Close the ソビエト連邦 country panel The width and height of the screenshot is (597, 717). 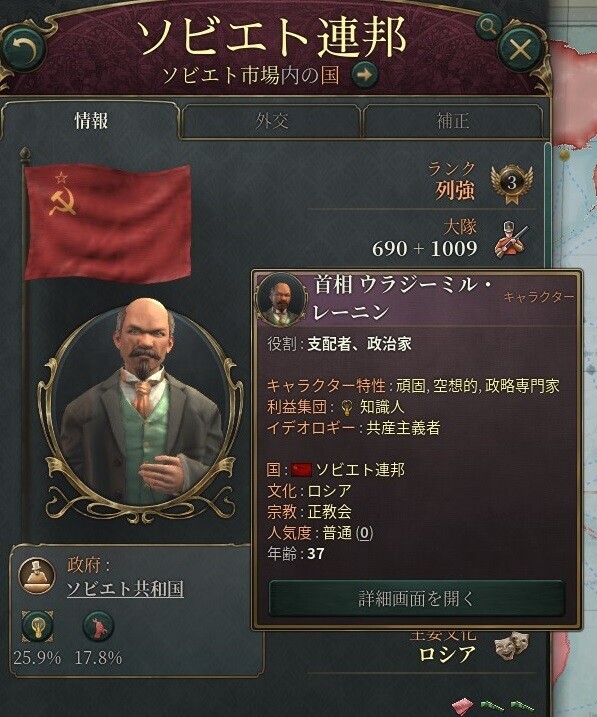tap(520, 48)
